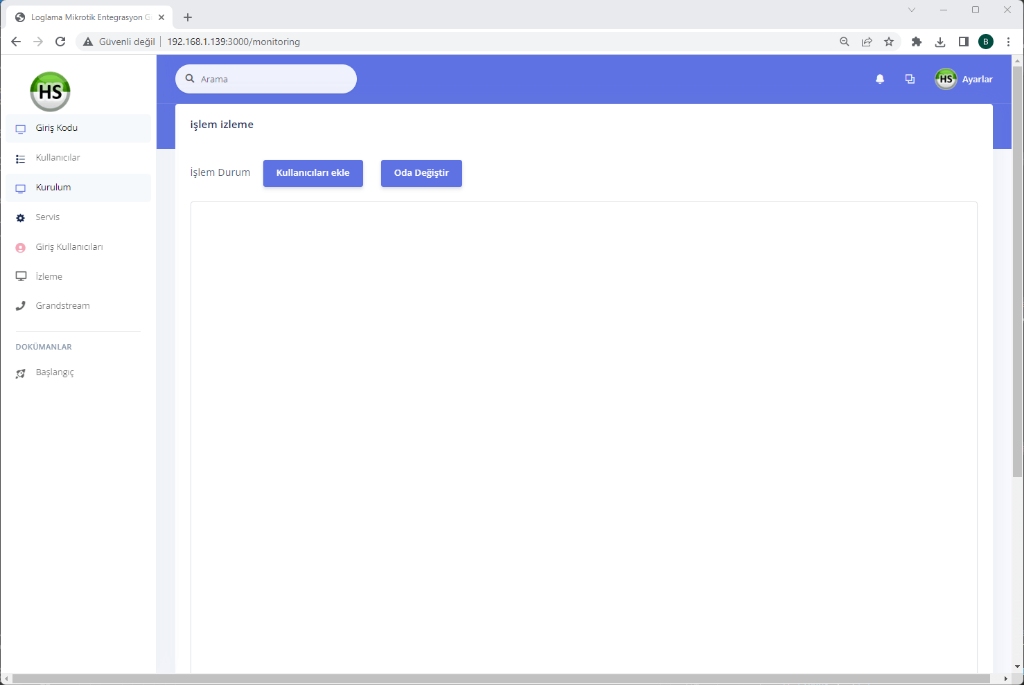The image size is (1024, 686).
Task: Open the Ayarlar user profile menu
Action: click(x=963, y=79)
